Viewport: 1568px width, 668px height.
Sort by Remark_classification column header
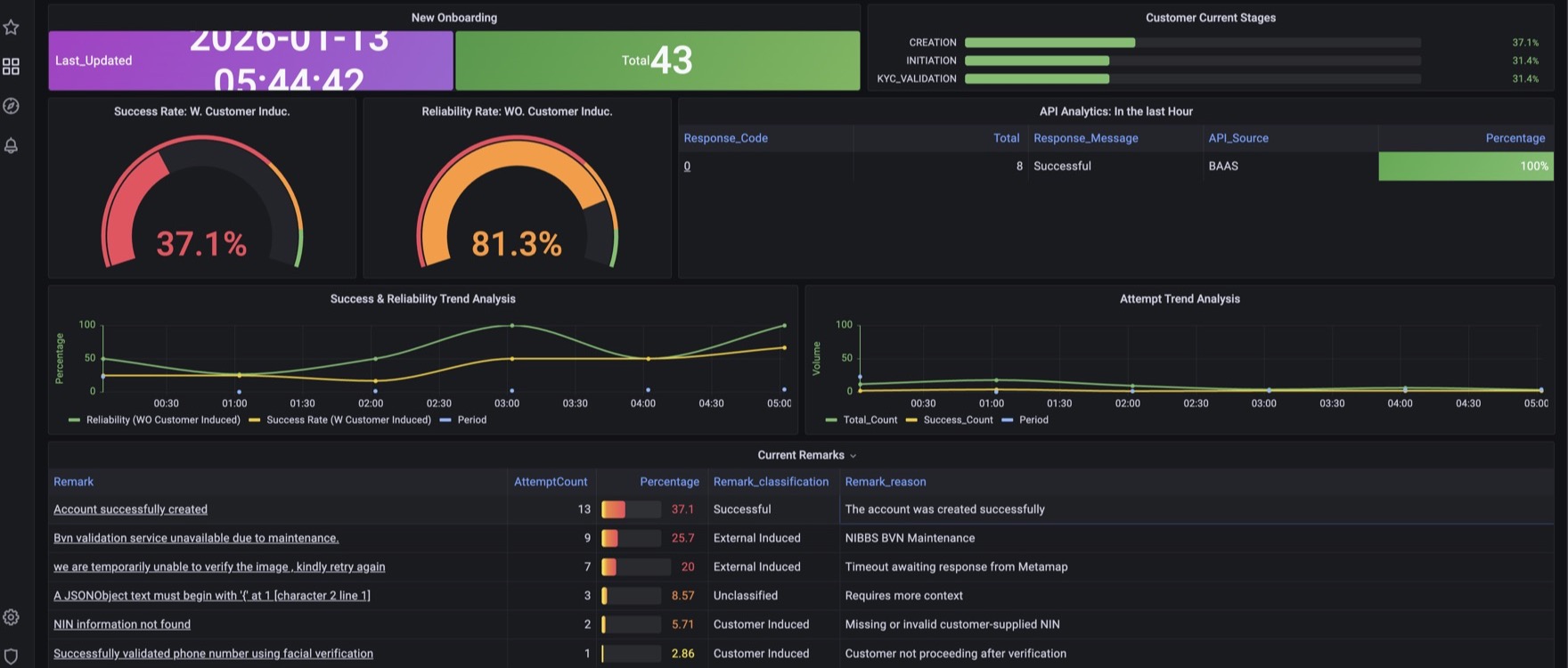pyautogui.click(x=771, y=482)
